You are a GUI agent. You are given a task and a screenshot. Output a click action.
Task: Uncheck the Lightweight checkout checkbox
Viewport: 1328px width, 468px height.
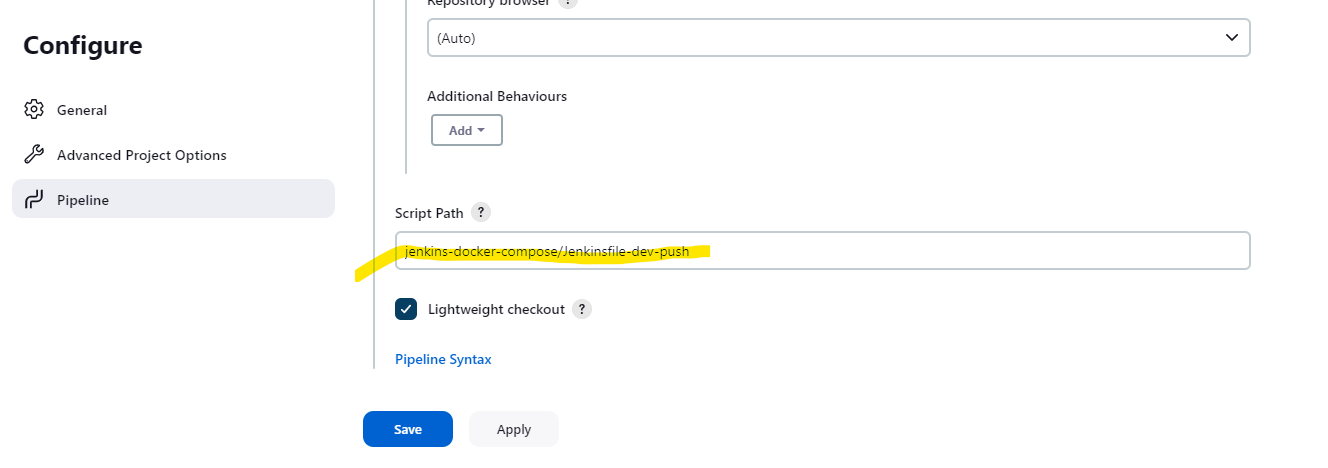pyautogui.click(x=406, y=309)
